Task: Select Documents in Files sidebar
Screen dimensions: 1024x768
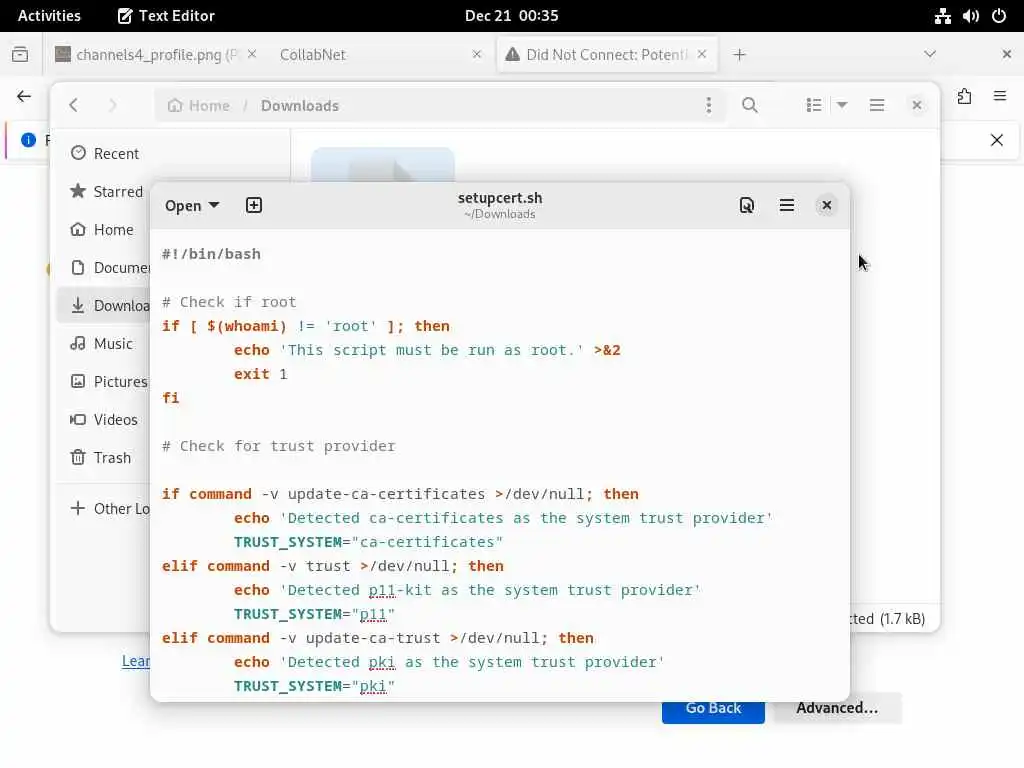Action: tap(104, 268)
